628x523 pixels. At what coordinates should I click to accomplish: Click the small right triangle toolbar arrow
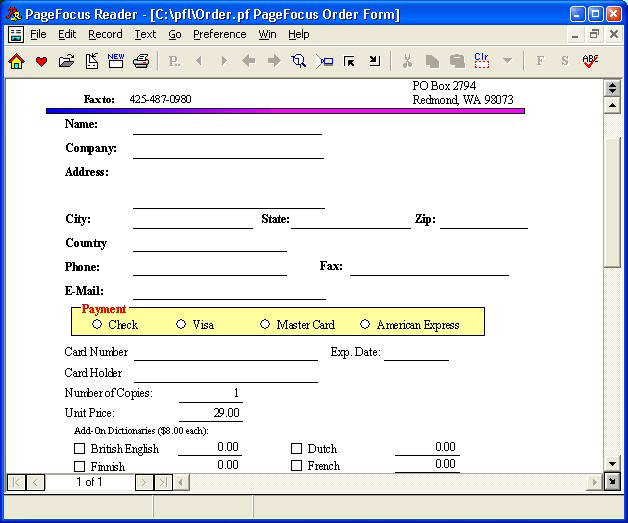click(x=224, y=61)
